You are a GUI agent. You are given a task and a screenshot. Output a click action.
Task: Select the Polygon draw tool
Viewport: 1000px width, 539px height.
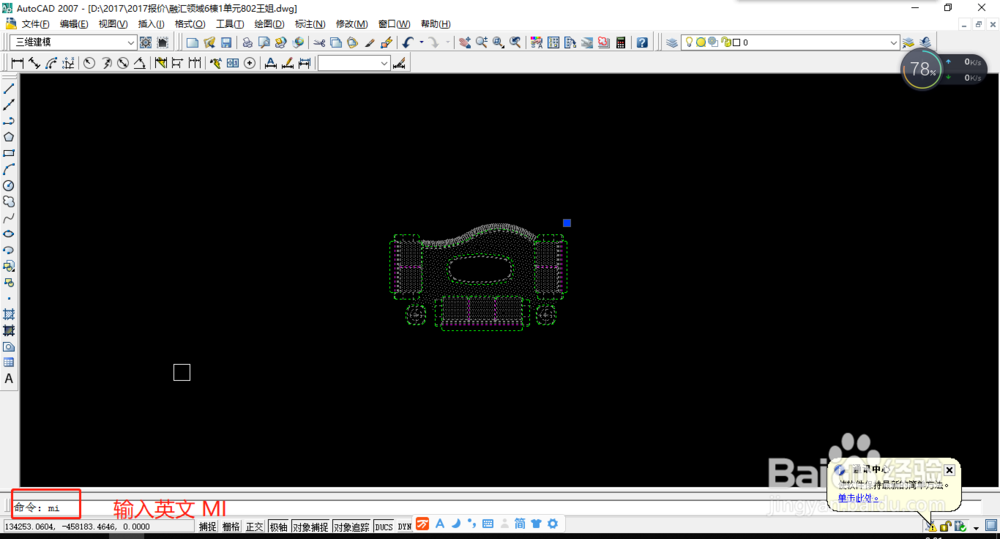[9, 137]
